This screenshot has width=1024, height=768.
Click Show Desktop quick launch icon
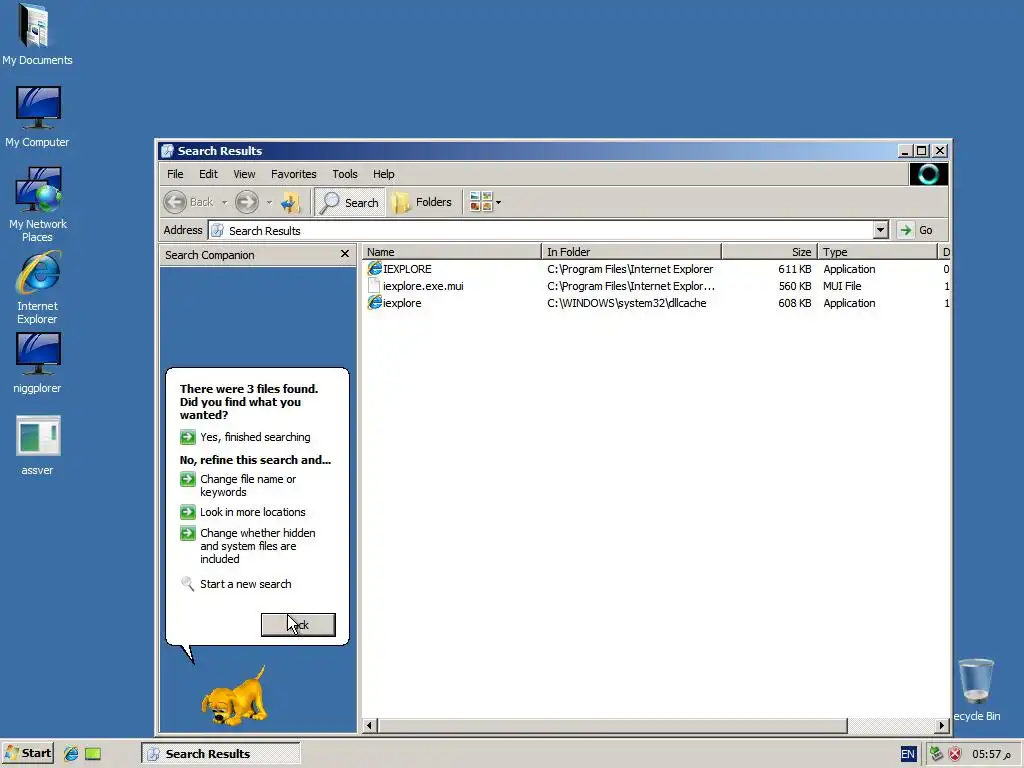(93, 754)
